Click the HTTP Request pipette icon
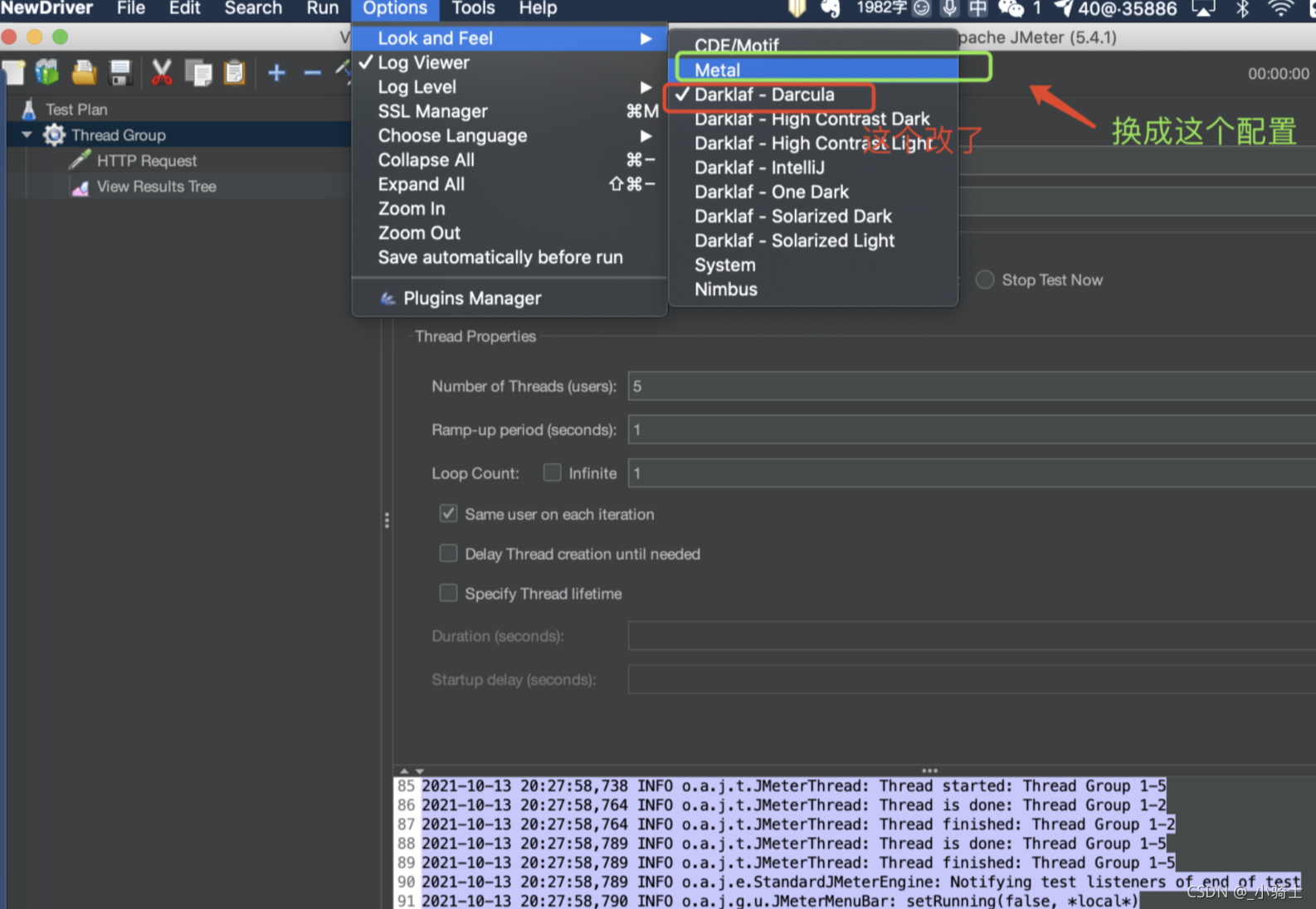1316x909 pixels. pyautogui.click(x=80, y=160)
